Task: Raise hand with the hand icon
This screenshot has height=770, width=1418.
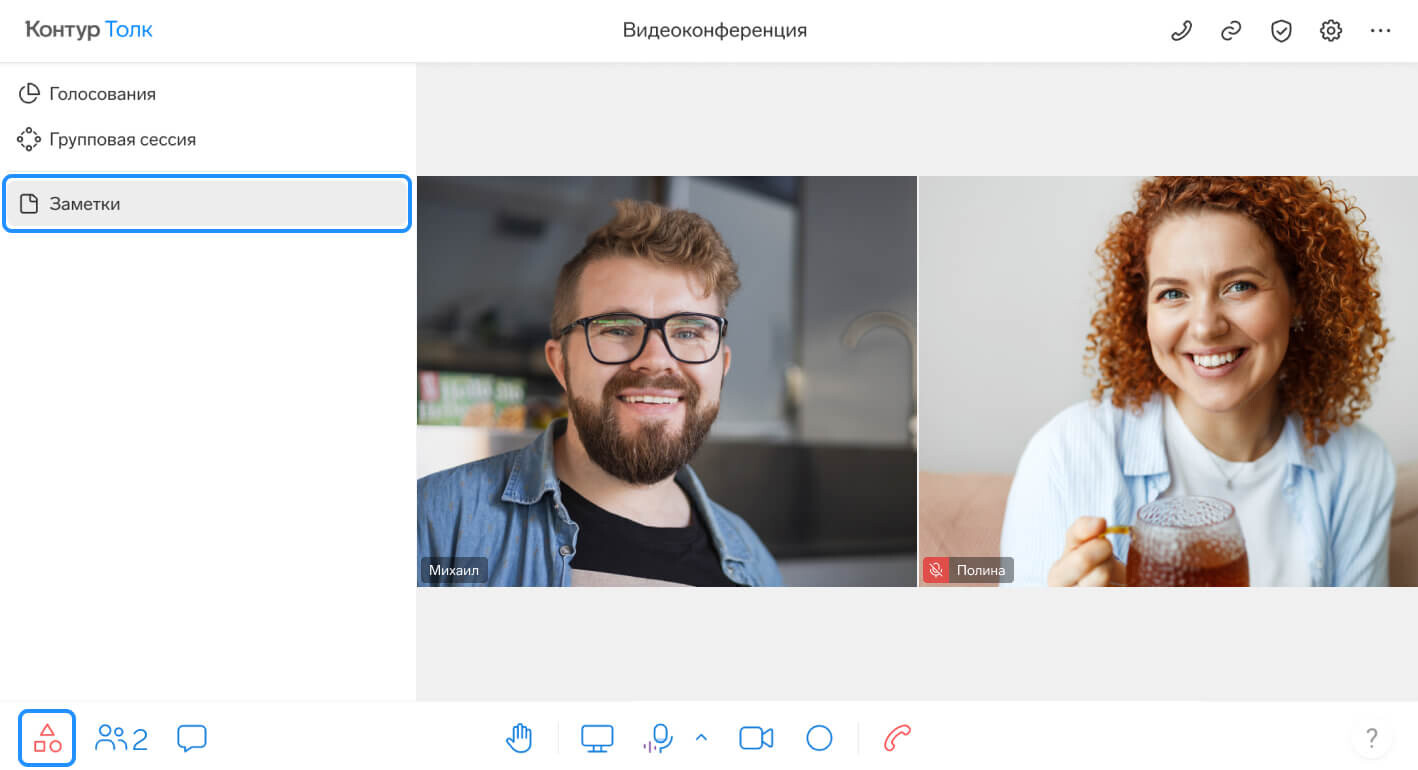Action: tap(519, 739)
